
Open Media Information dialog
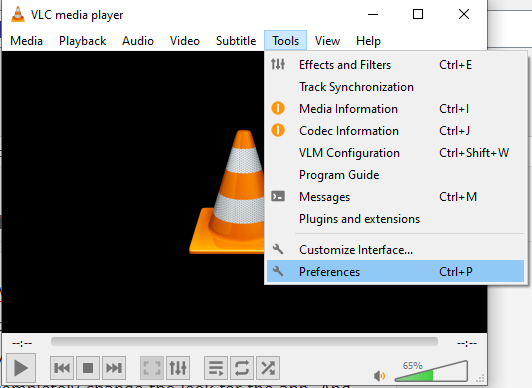click(x=396, y=109)
